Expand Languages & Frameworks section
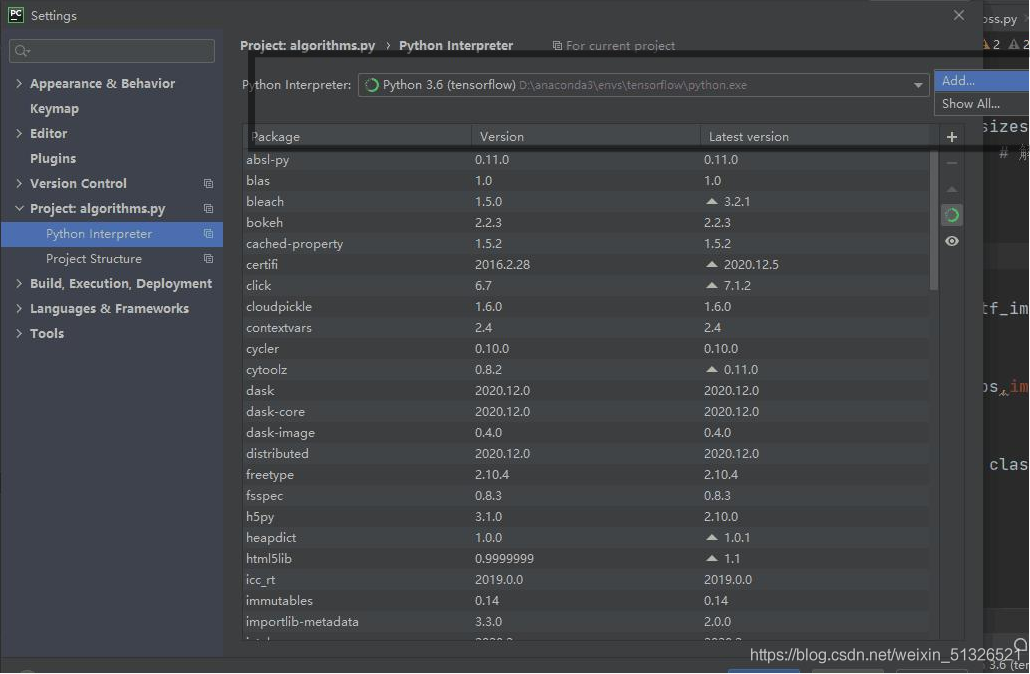Viewport: 1030px width, 674px height. coord(18,308)
